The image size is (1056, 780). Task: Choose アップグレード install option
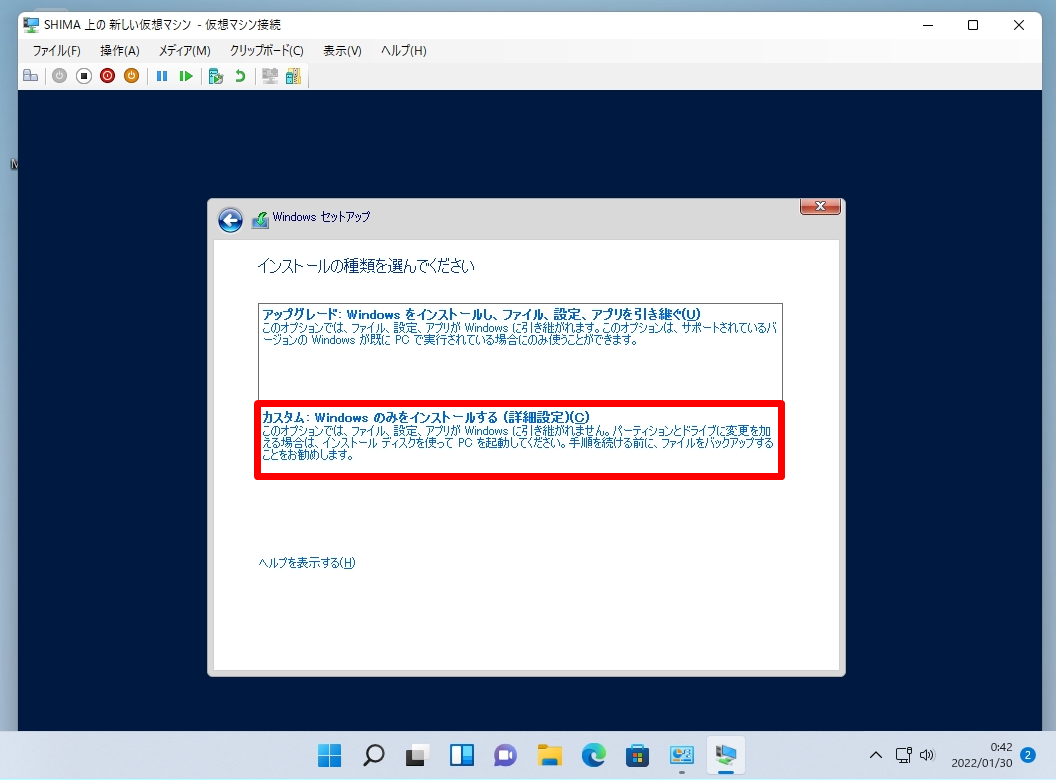[x=520, y=352]
